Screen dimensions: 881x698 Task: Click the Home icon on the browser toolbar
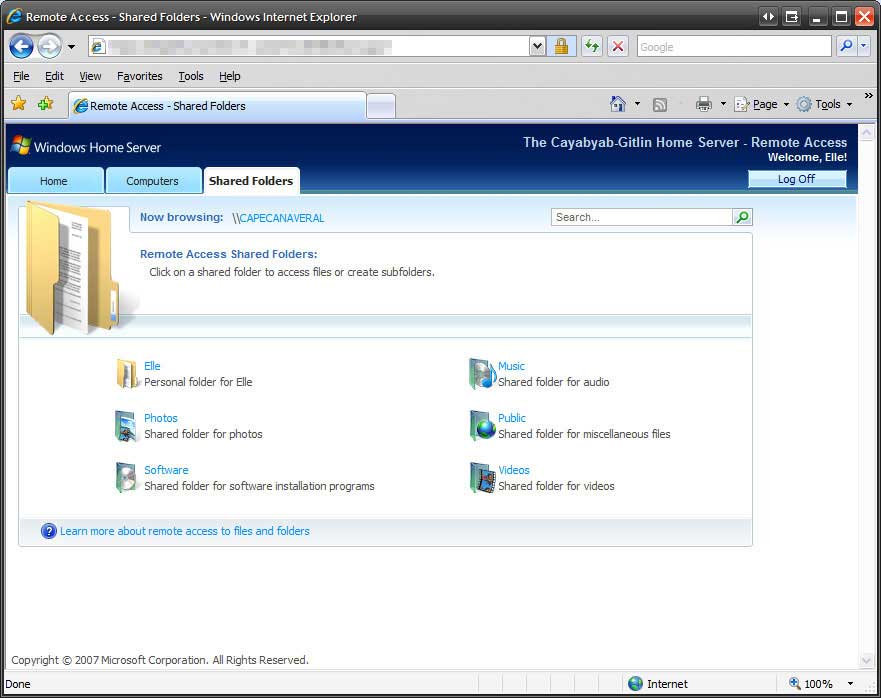point(618,104)
